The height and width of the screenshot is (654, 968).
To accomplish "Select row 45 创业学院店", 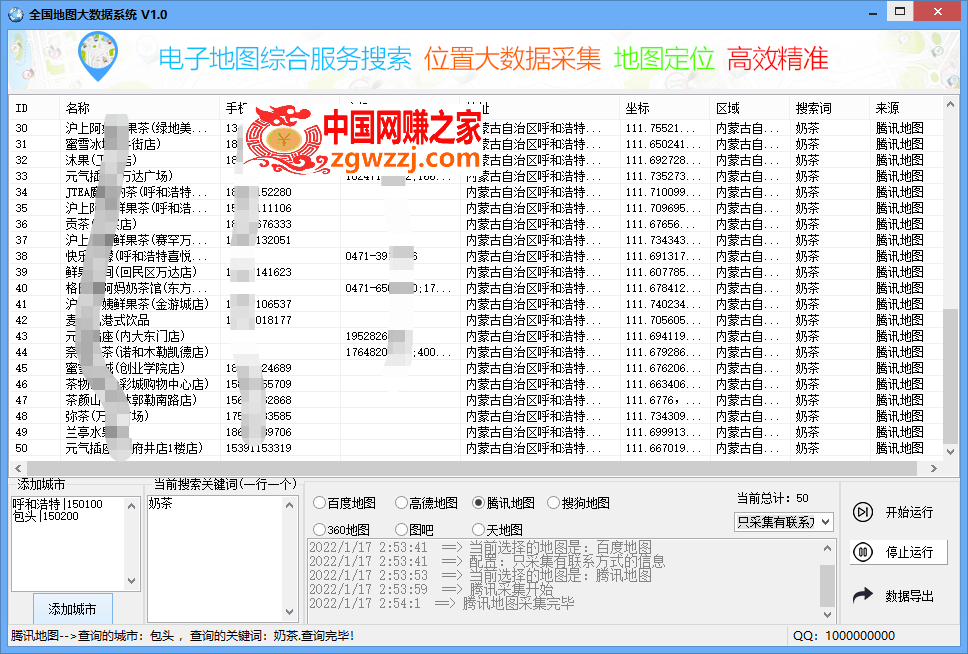I will pyautogui.click(x=475, y=368).
